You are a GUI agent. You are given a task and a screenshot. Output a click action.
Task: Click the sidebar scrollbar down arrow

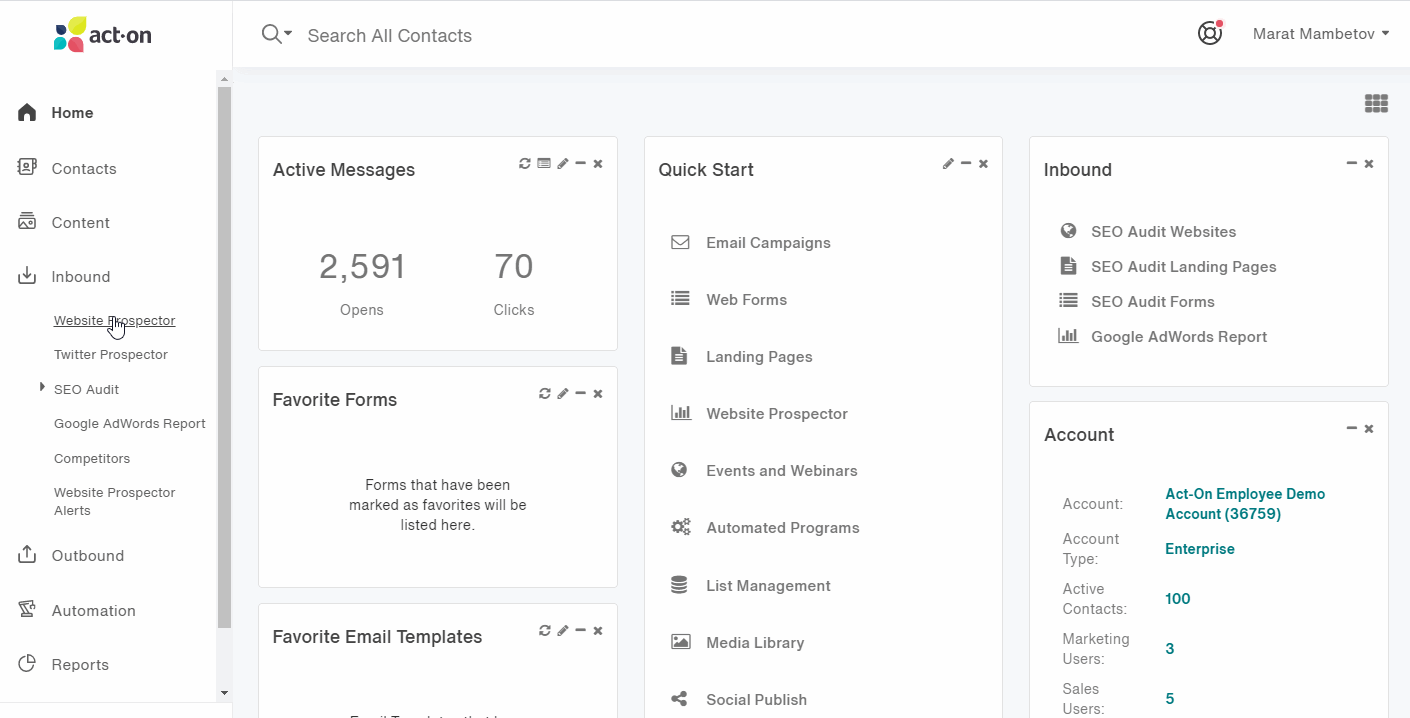(x=224, y=693)
